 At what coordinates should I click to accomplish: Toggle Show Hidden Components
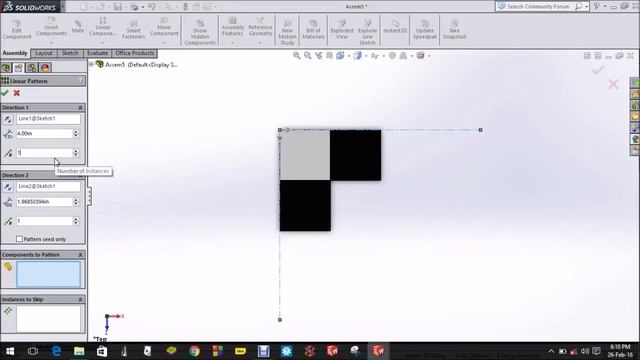pos(200,32)
